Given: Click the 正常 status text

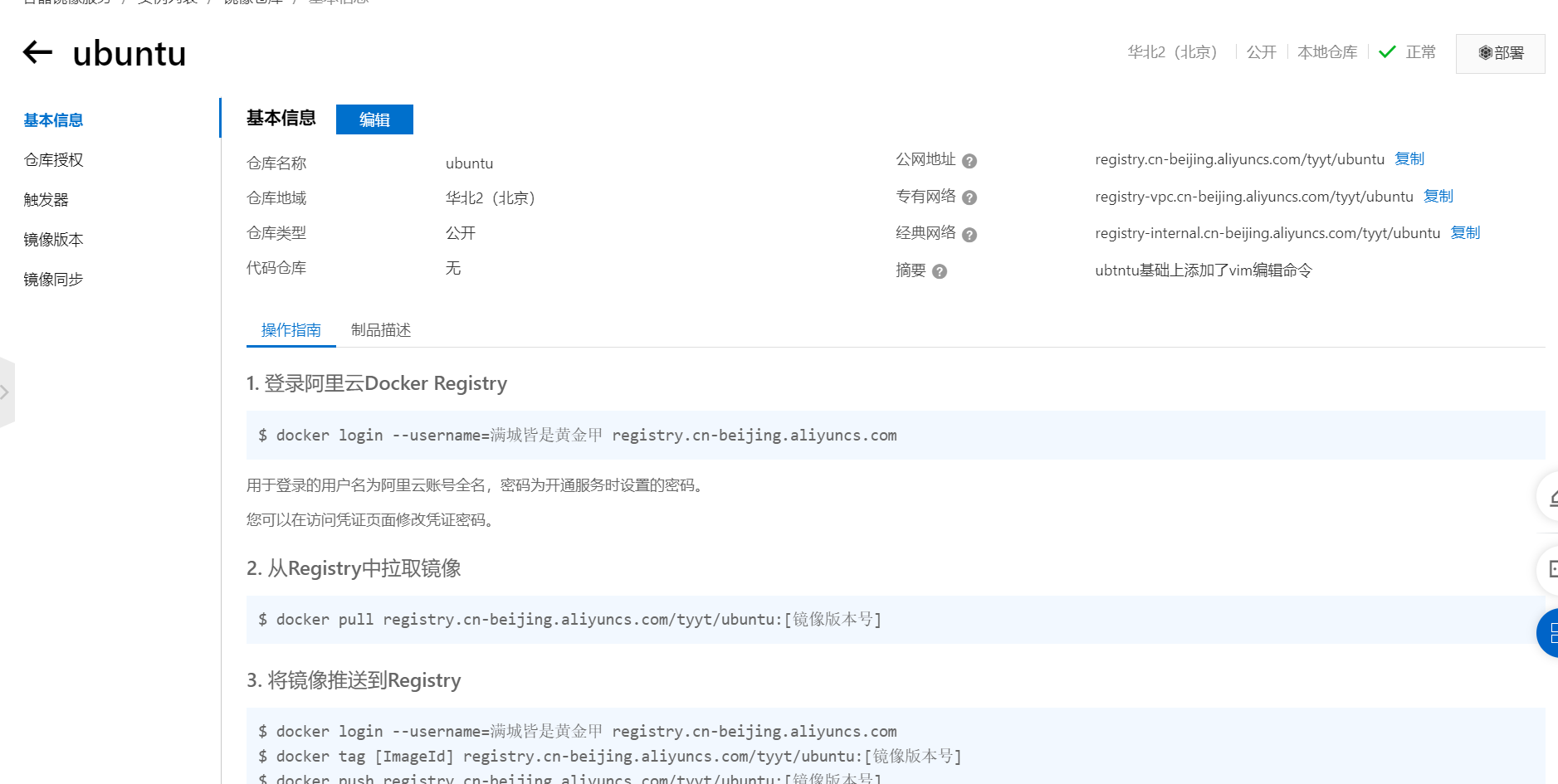Looking at the screenshot, I should [1420, 52].
